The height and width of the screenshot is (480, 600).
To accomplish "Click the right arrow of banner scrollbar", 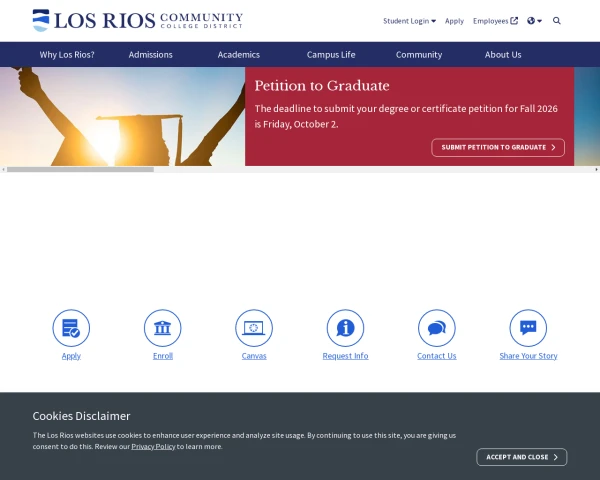I will click(597, 169).
